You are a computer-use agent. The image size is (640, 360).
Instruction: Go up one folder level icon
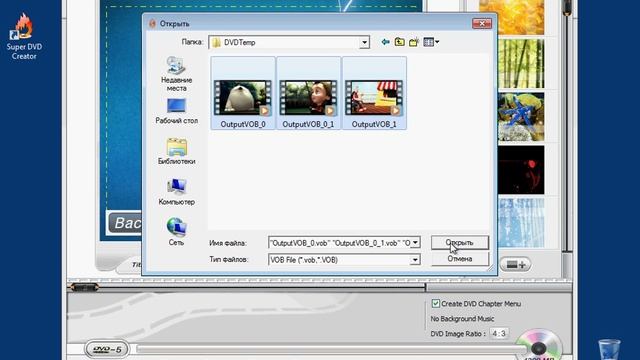[400, 42]
